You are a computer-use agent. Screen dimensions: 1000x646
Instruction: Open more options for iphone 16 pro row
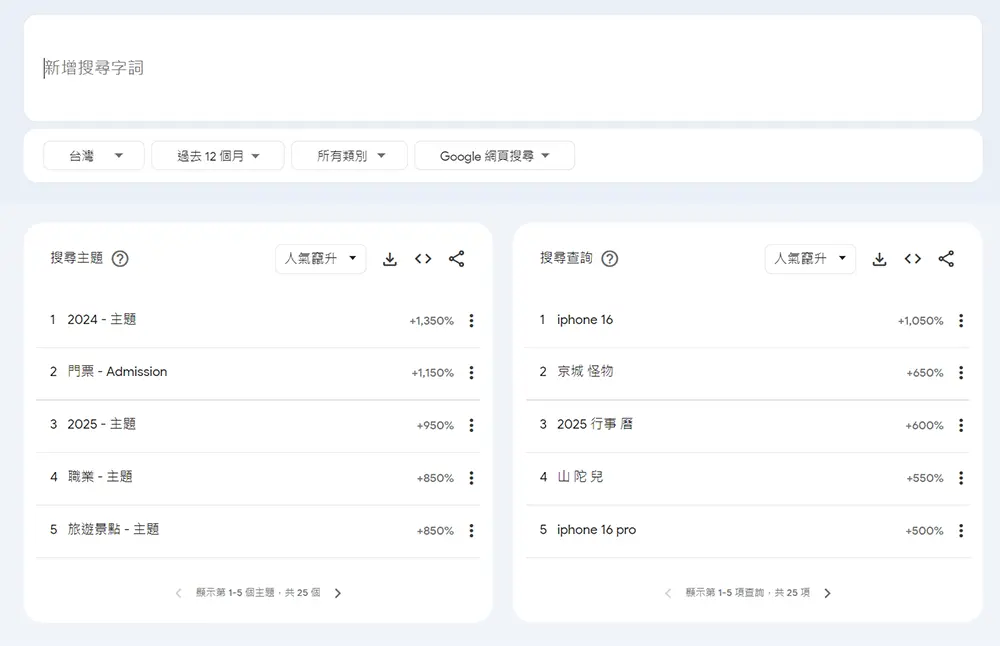pyautogui.click(x=961, y=531)
